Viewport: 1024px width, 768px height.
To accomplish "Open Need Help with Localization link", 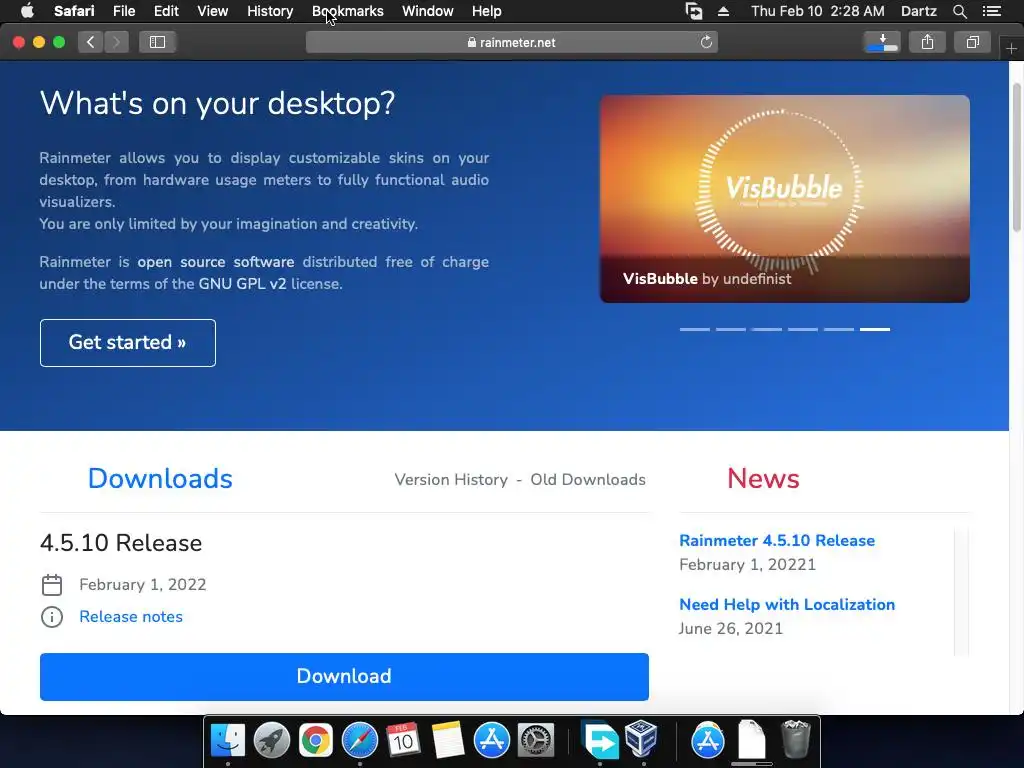I will [x=787, y=605].
